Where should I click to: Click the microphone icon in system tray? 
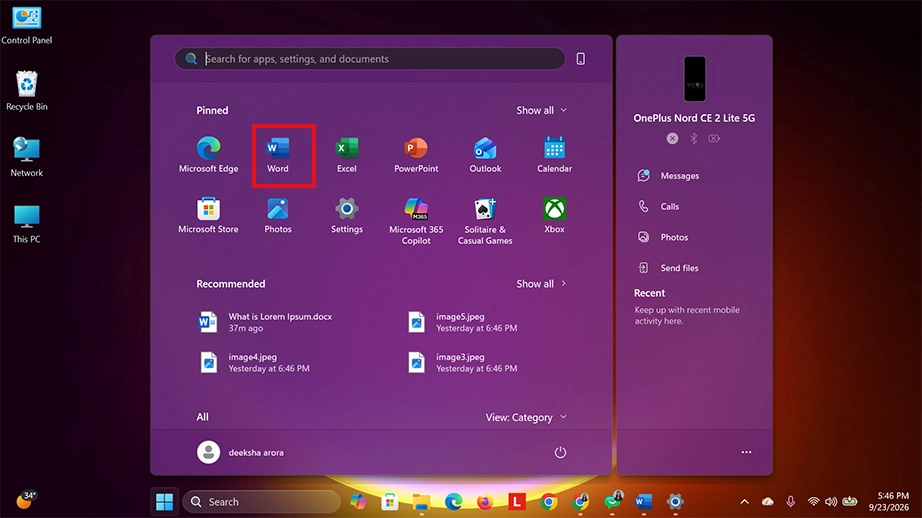coord(790,502)
